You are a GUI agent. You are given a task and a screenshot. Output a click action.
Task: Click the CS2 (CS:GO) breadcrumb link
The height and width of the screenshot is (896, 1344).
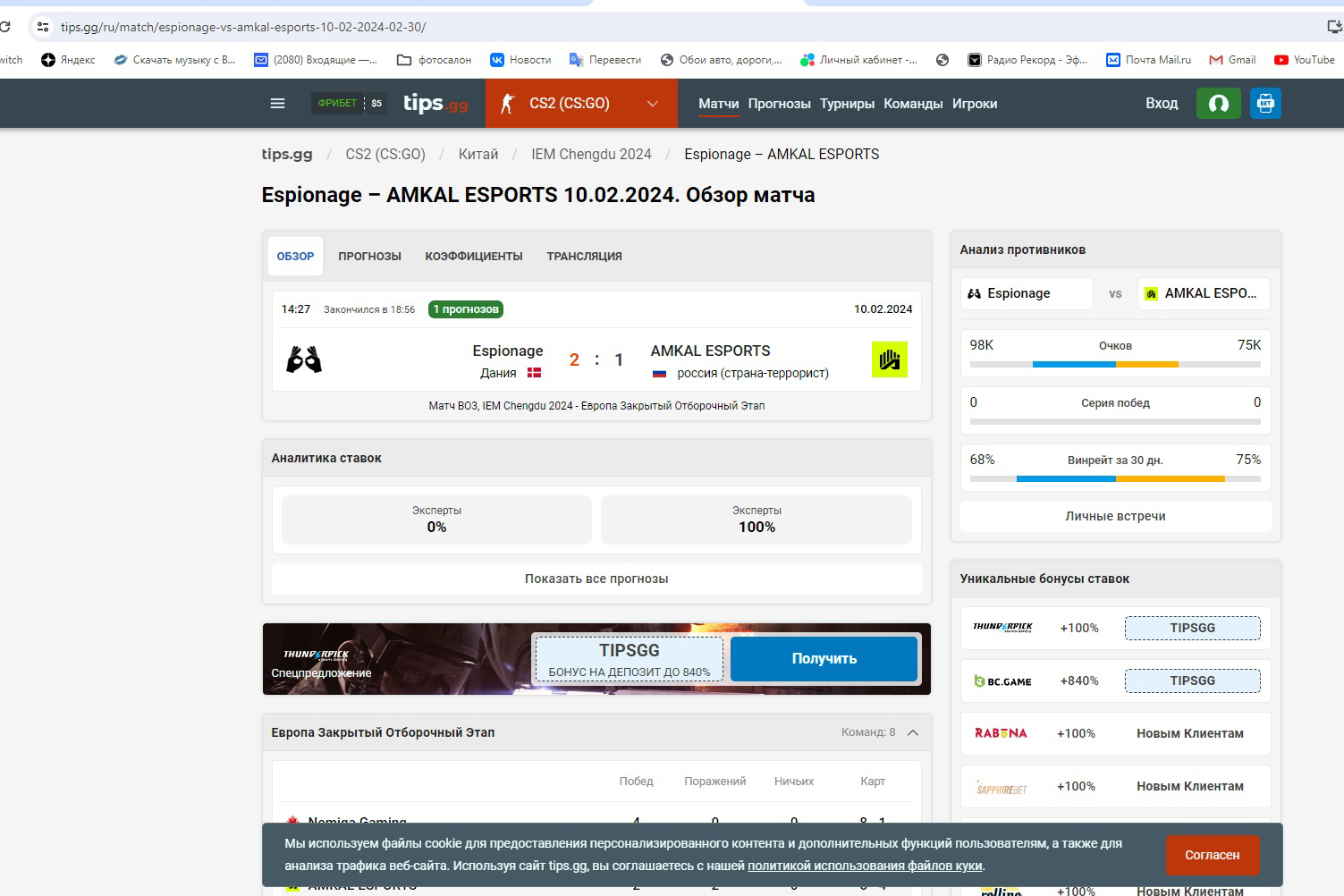click(x=385, y=154)
